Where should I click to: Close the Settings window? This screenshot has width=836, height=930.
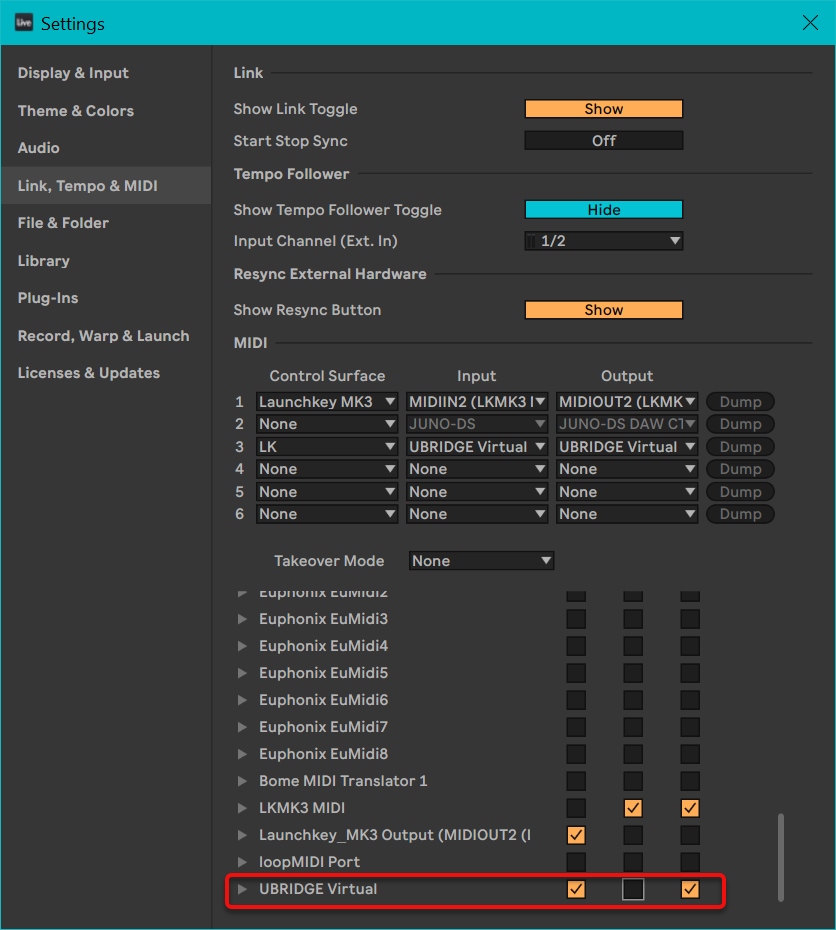tap(811, 22)
